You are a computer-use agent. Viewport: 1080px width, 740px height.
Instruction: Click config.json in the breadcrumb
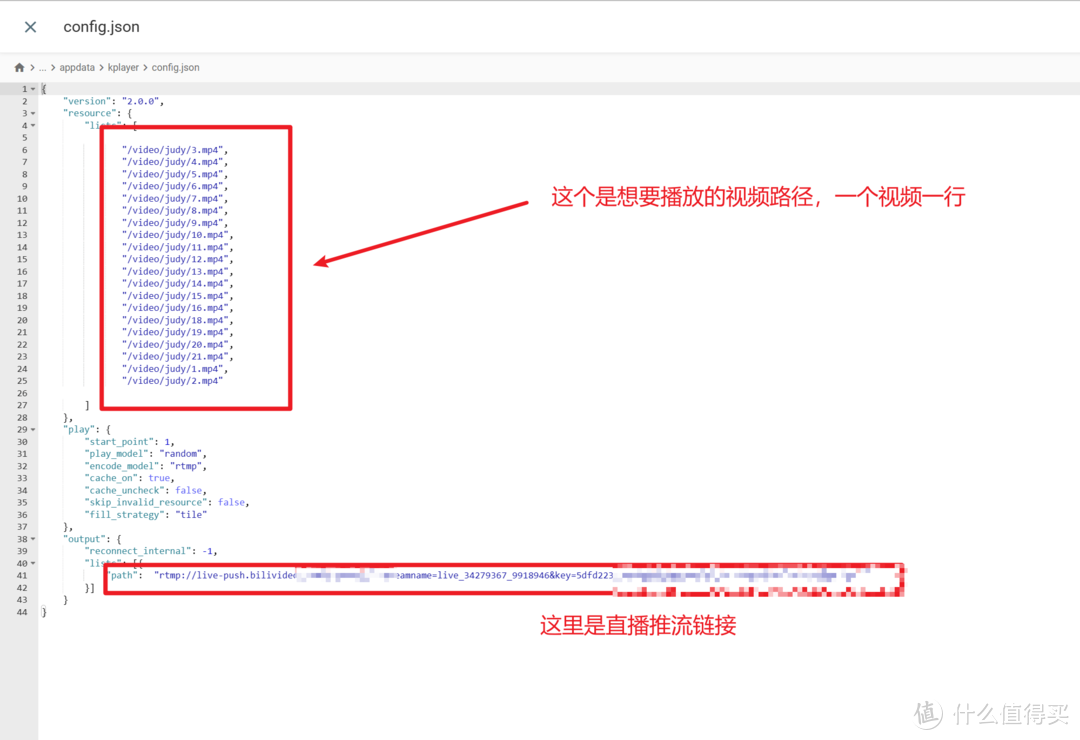(x=176, y=68)
